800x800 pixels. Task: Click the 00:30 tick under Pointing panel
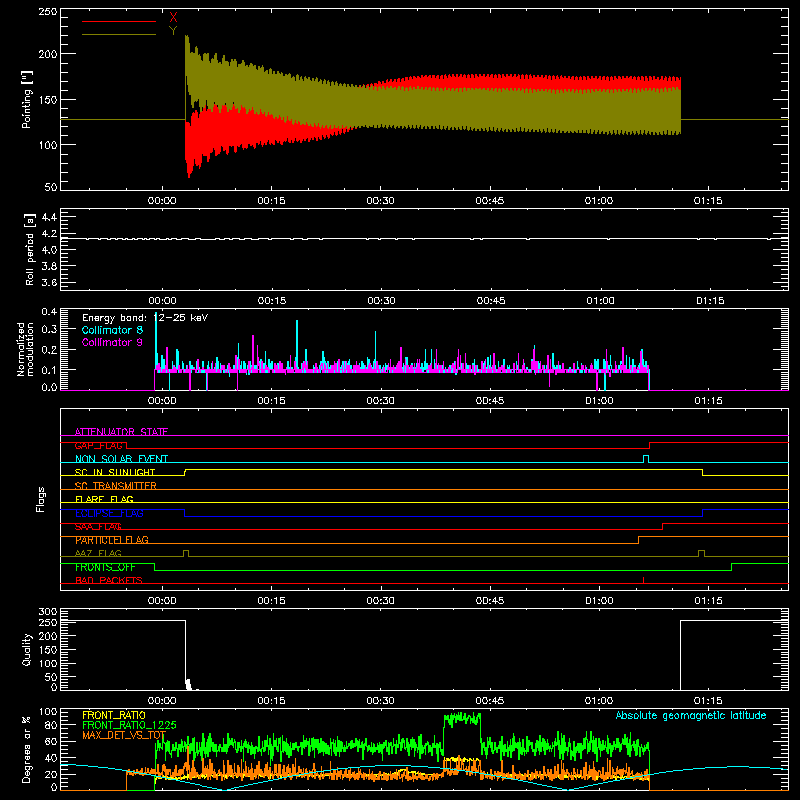pos(381,201)
